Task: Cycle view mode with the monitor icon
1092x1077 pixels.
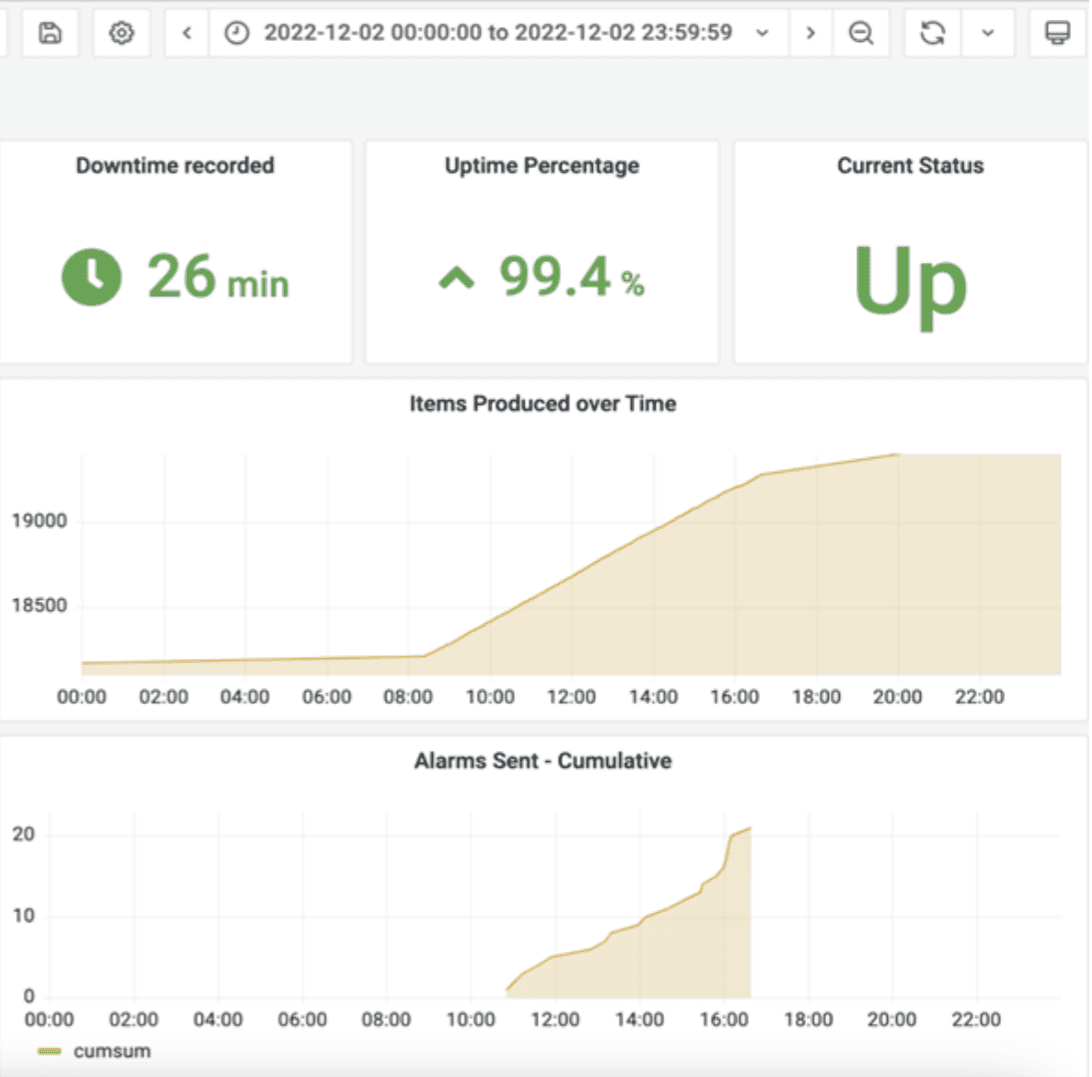Action: pos(1057,33)
